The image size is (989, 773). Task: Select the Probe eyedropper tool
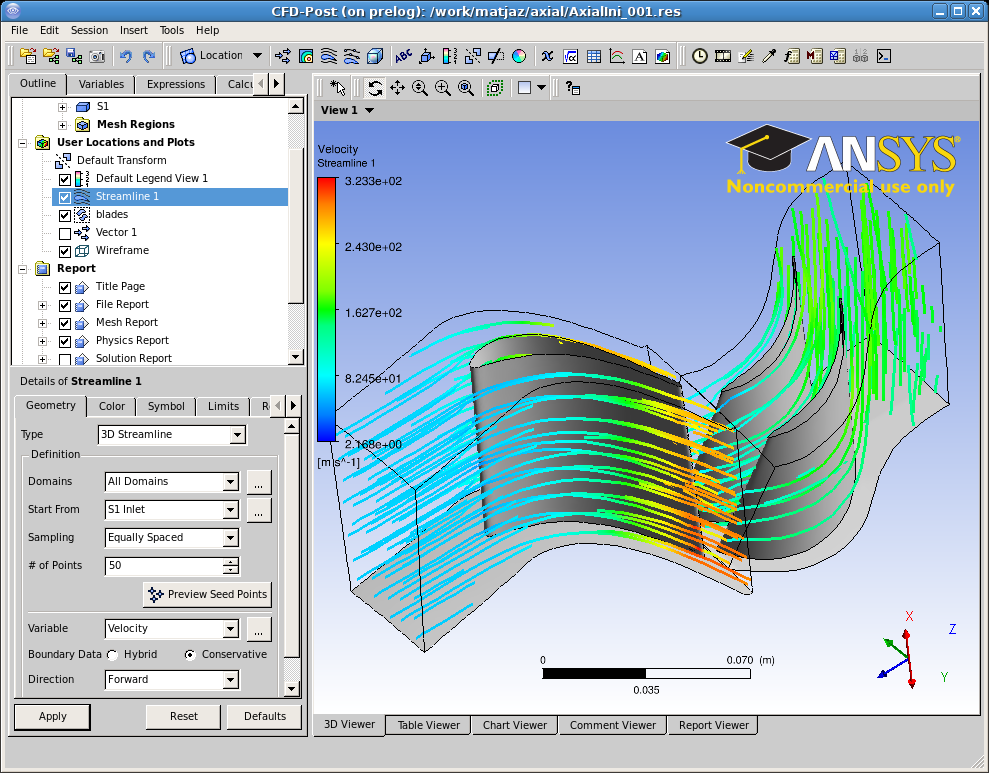(x=769, y=56)
